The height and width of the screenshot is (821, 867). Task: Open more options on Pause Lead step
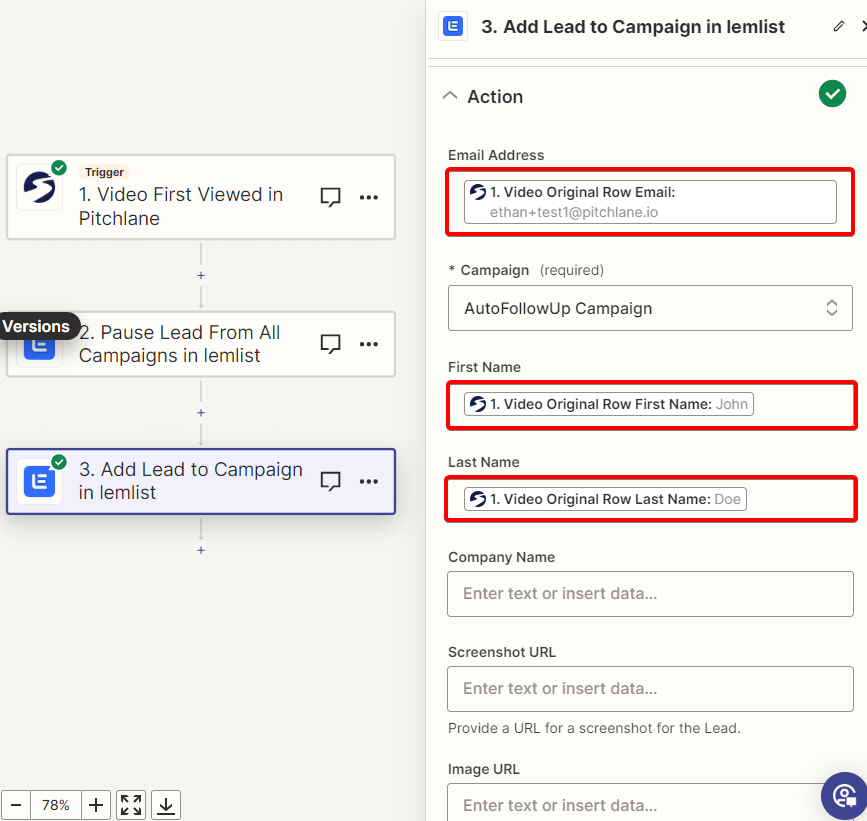coord(369,344)
